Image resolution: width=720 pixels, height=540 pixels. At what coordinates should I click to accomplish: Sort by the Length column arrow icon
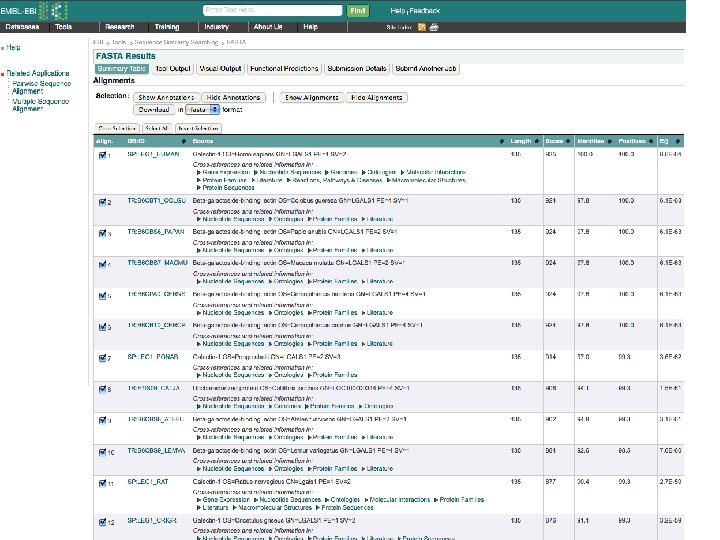point(536,141)
